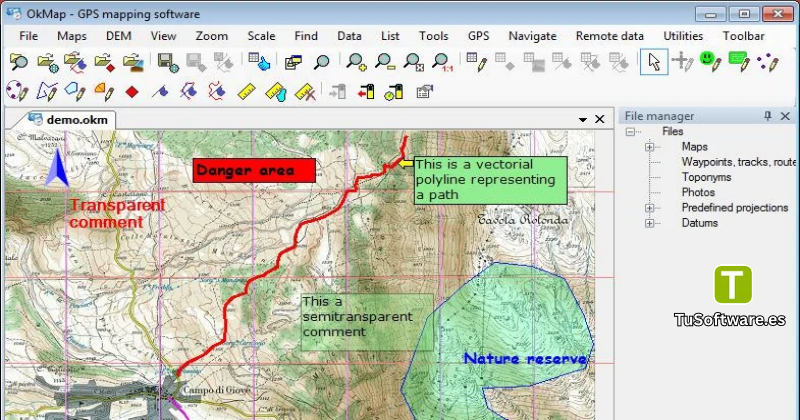Select the orange sector drawing tool
This screenshot has width=800, height=420.
[104, 92]
